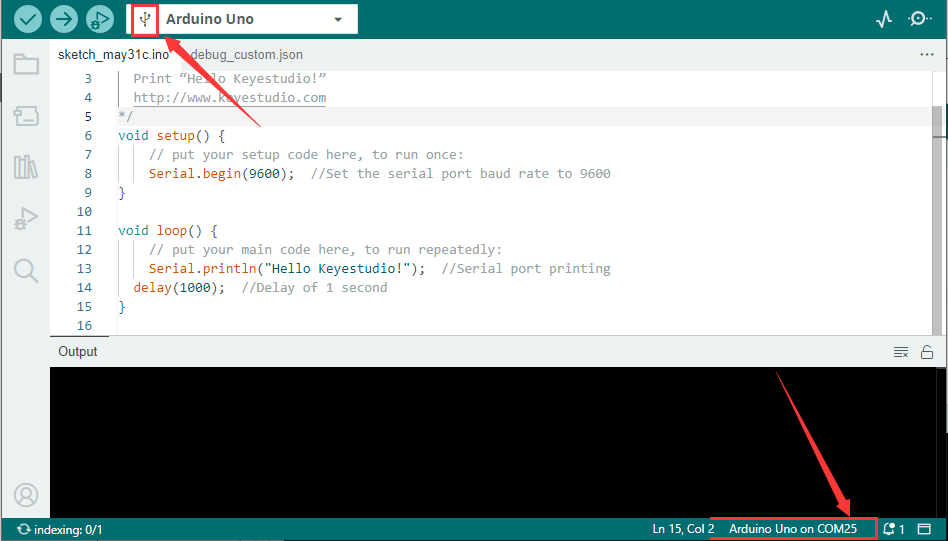This screenshot has height=541, width=948.
Task: Click the Print "Hello Keyestudio!" comment line
Action: pos(230,79)
